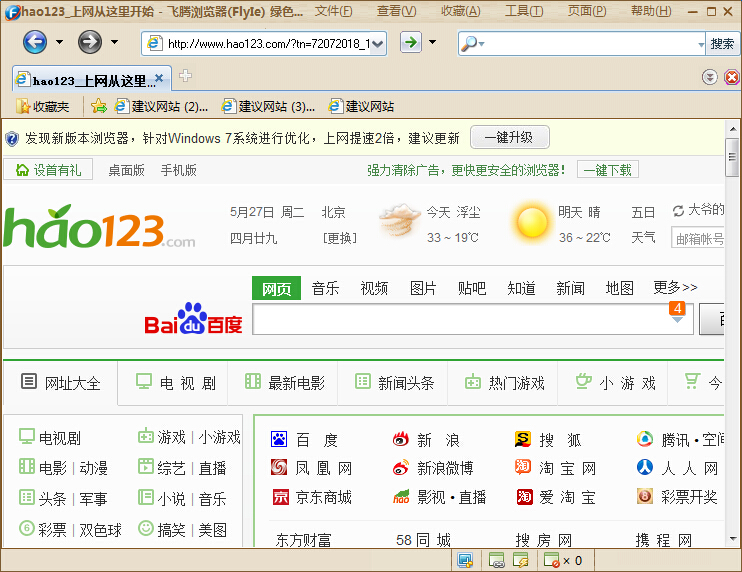This screenshot has height=572, width=742.
Task: Open the Forward button history dropdown
Action: [115, 42]
